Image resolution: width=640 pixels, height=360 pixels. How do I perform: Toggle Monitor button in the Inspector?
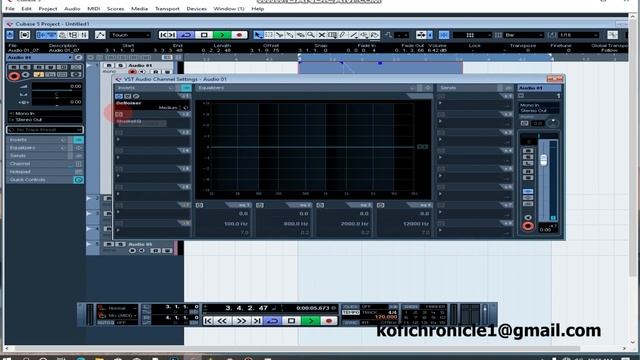pyautogui.click(x=26, y=75)
